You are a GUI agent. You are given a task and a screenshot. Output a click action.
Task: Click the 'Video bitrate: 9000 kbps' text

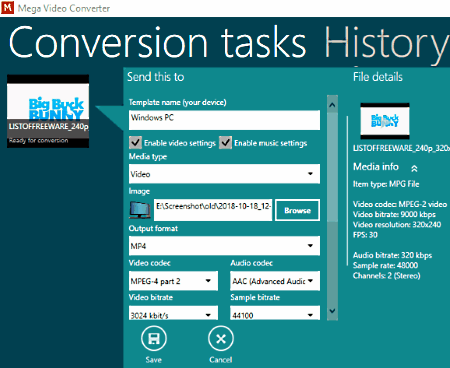394,214
